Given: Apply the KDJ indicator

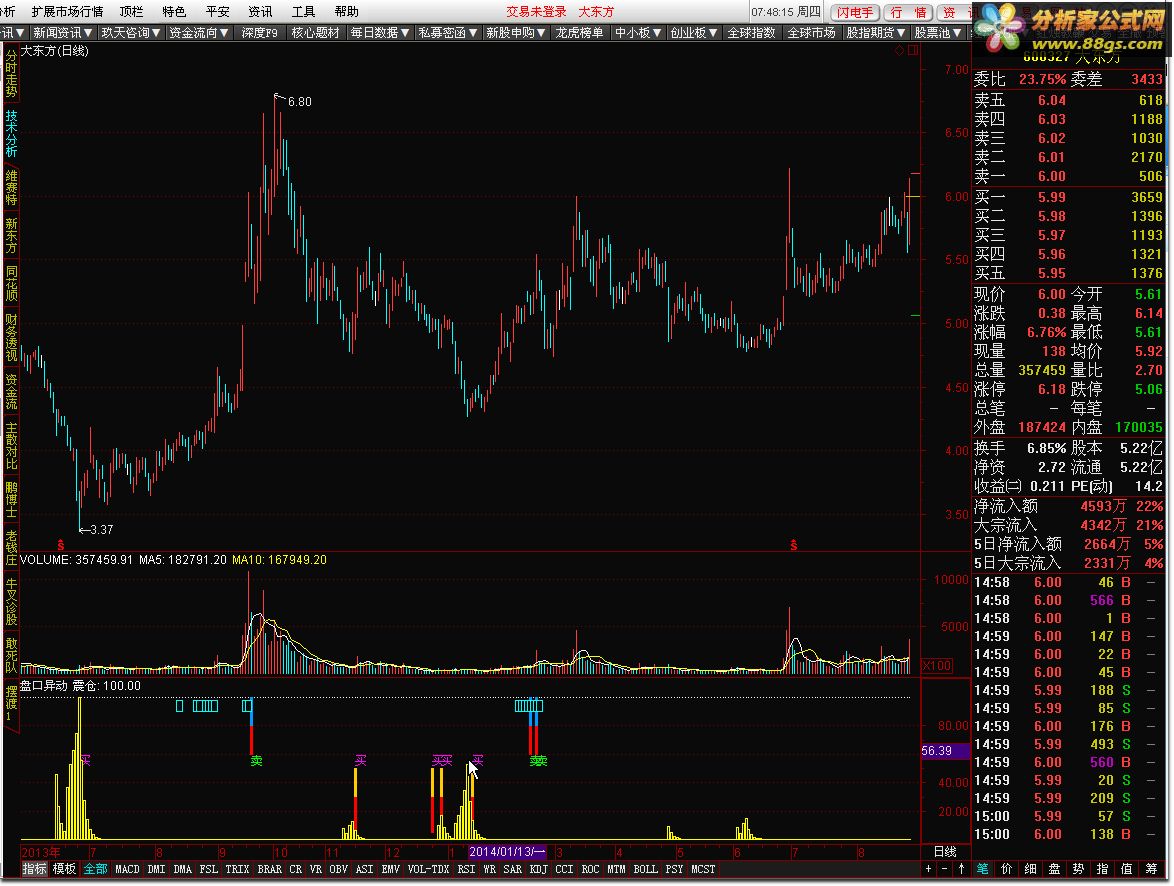Looking at the screenshot, I should point(538,869).
